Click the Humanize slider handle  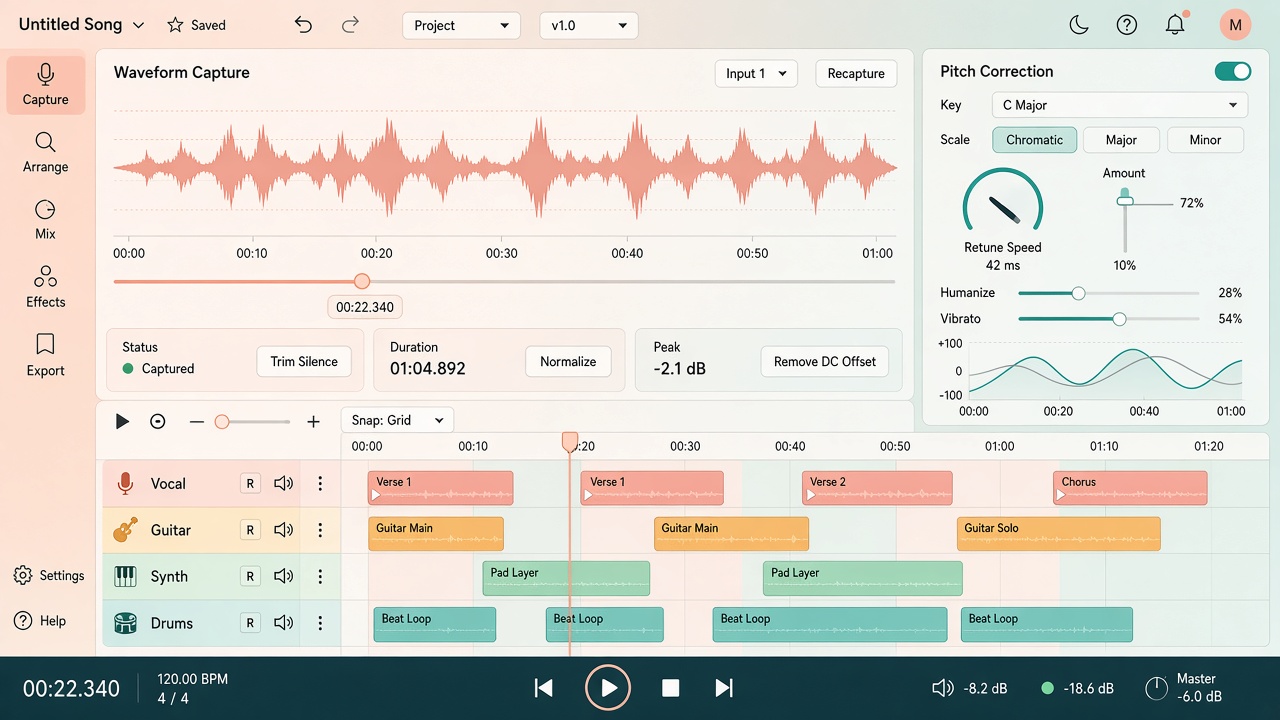(x=1078, y=293)
